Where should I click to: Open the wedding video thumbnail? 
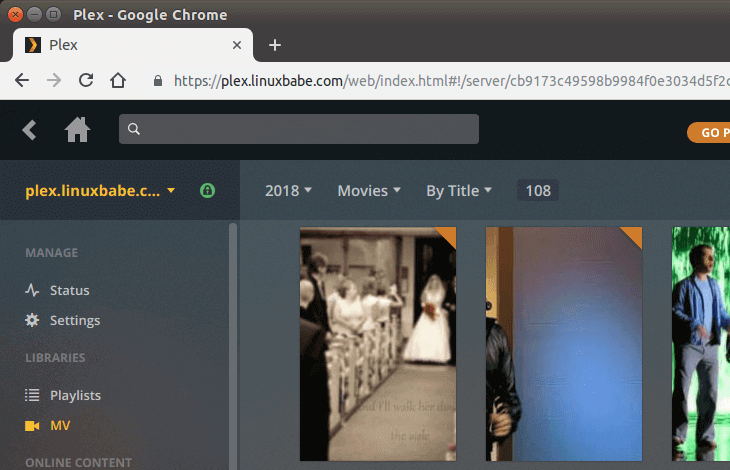(378, 344)
